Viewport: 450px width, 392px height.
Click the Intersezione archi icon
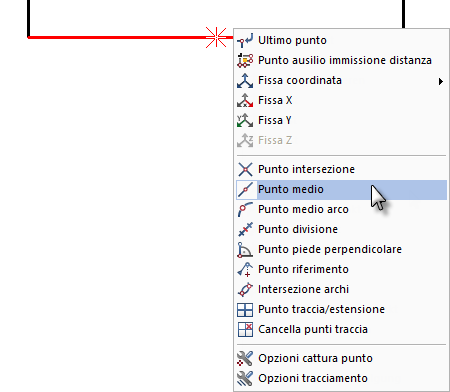click(245, 289)
